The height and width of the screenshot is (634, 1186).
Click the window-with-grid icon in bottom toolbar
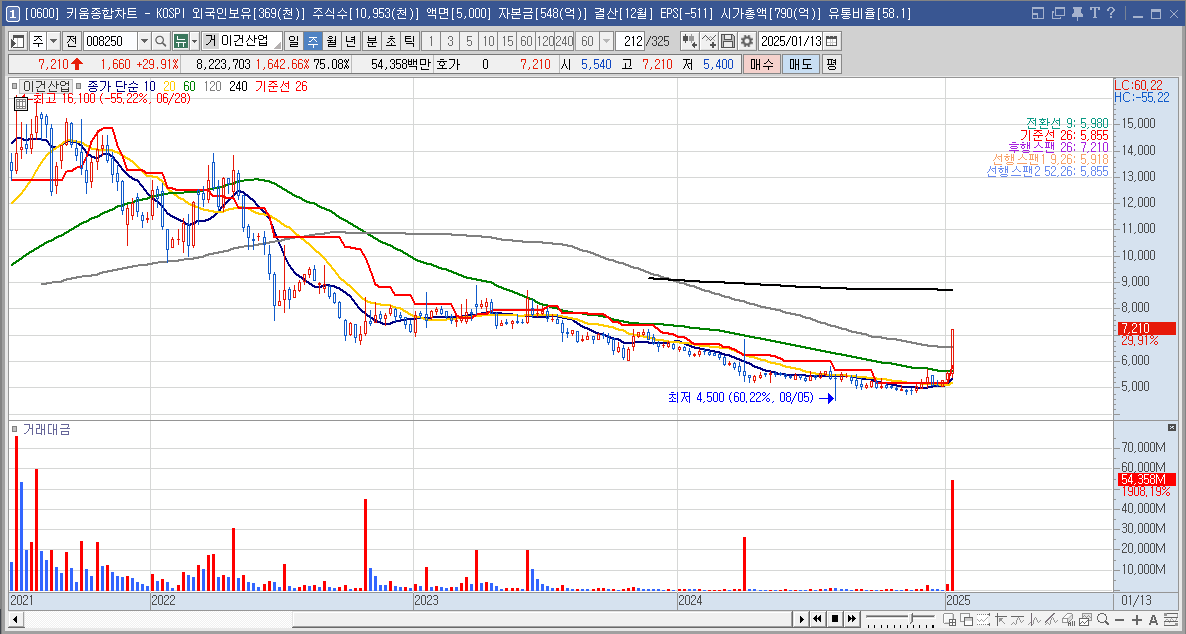949,619
